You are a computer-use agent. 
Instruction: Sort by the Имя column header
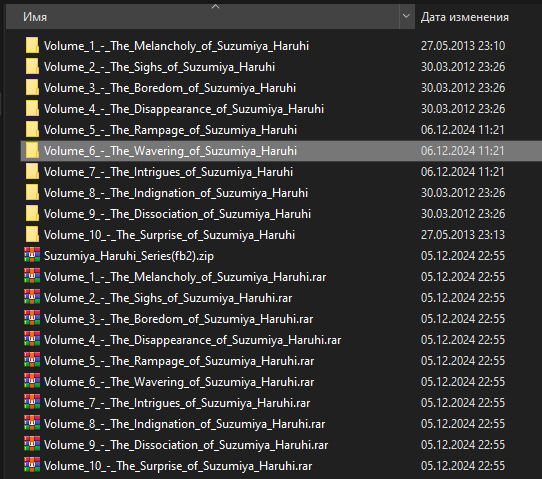203,17
